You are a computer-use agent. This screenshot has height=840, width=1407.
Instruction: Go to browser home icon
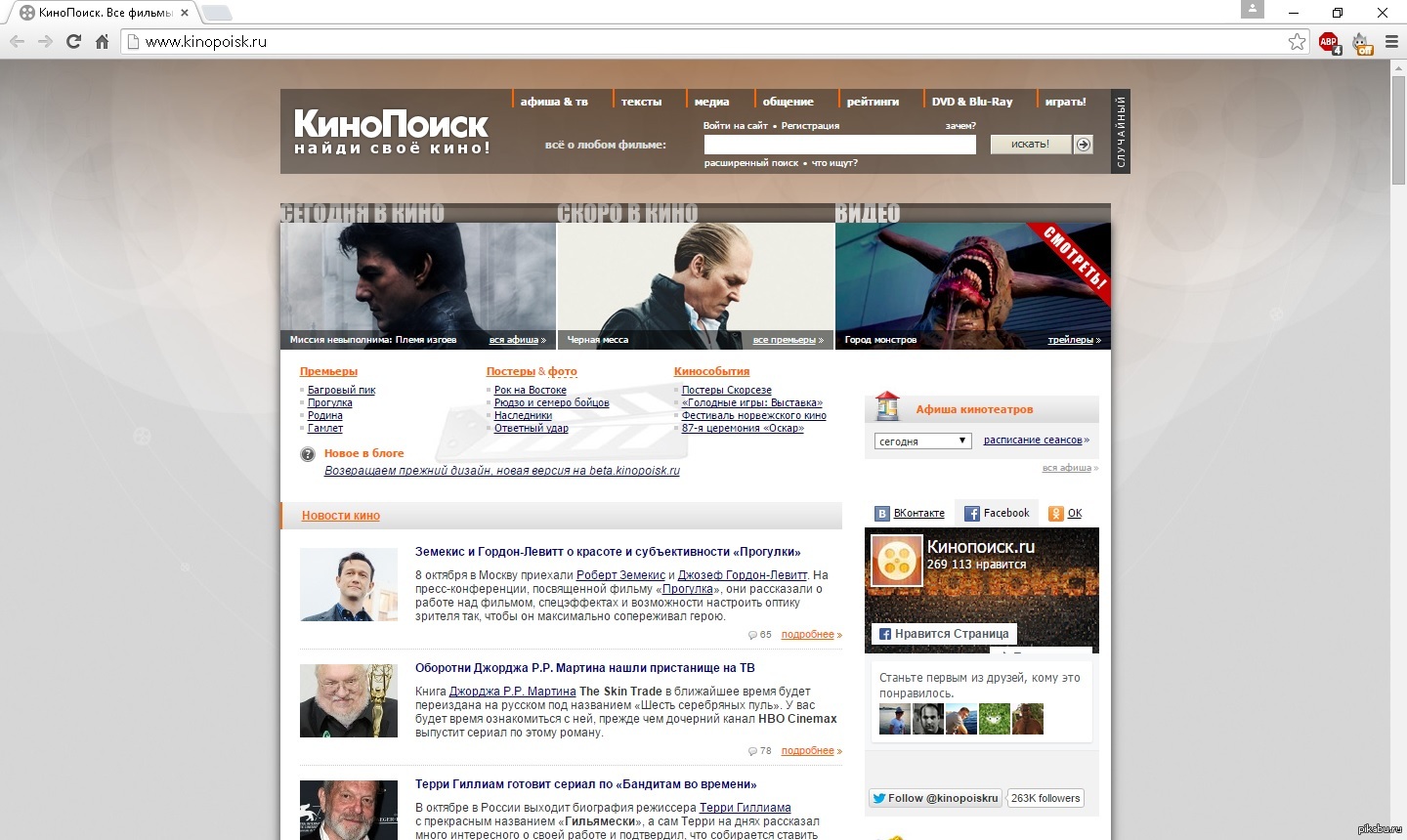(x=102, y=41)
